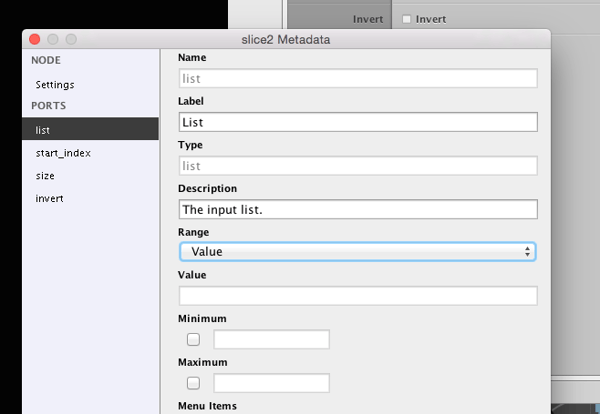This screenshot has width=600, height=414.
Task: Open the Range dropdown set to Value
Action: [x=358, y=252]
